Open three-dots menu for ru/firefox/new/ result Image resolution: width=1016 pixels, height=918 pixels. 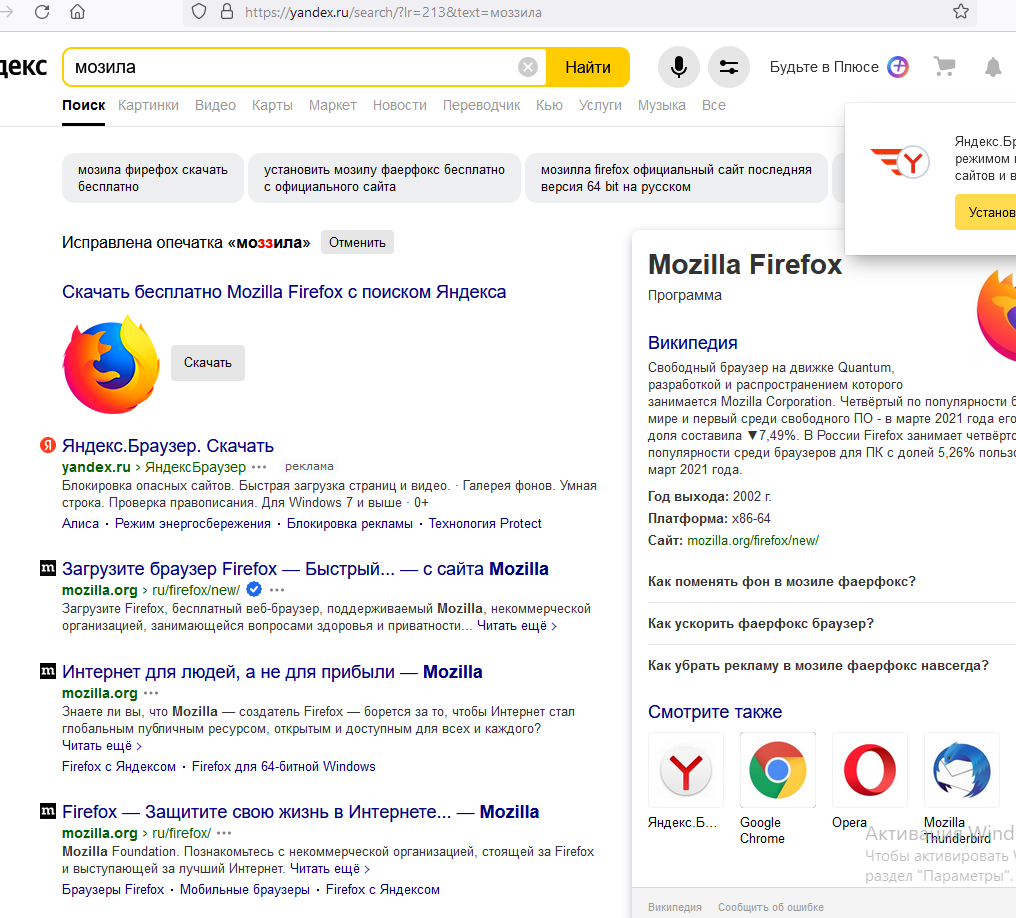(277, 590)
